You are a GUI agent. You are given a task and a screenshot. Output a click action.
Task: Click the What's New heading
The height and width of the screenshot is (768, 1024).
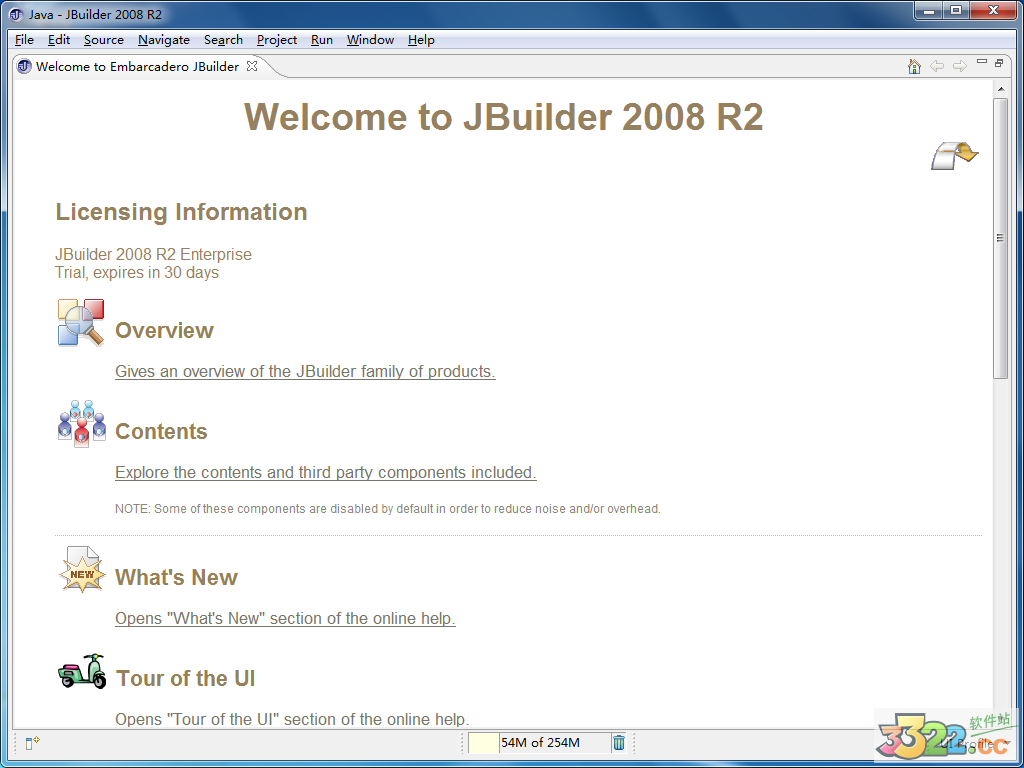(x=176, y=577)
